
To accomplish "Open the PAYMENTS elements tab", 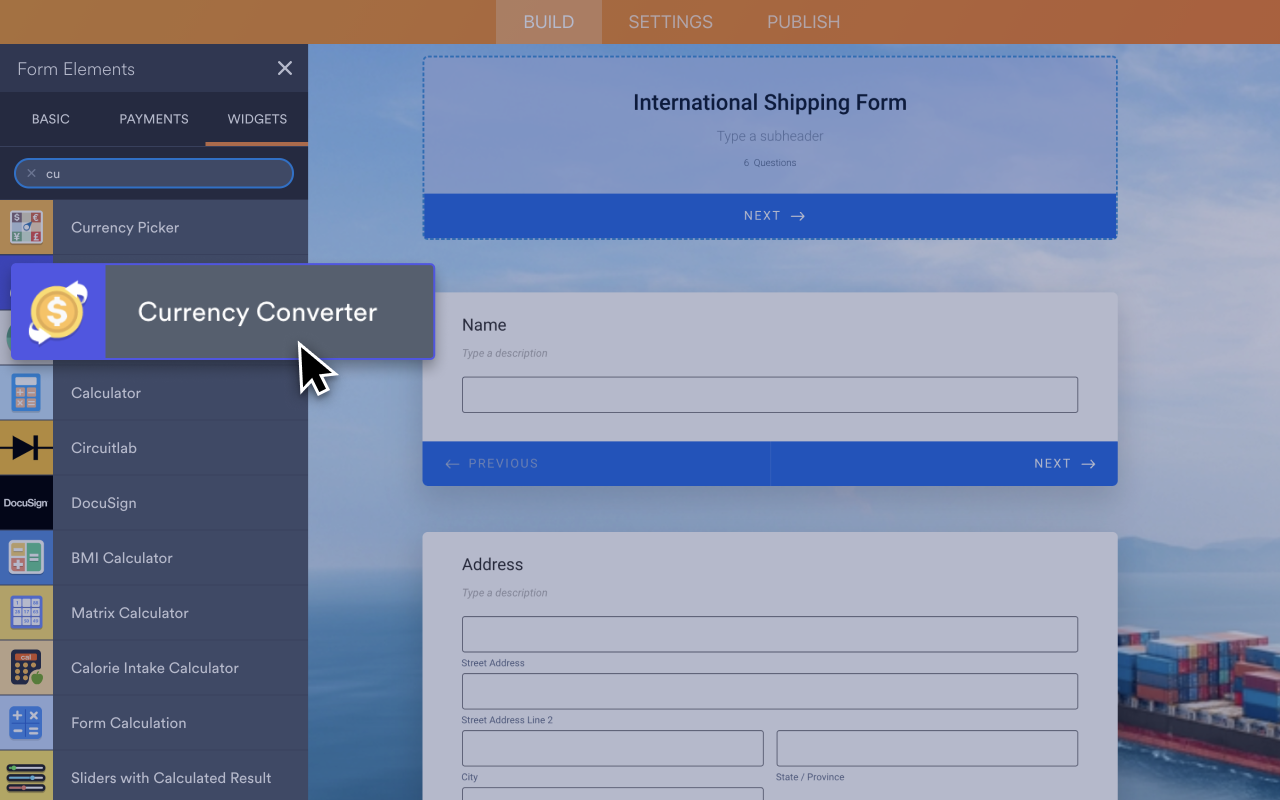I will (153, 119).
